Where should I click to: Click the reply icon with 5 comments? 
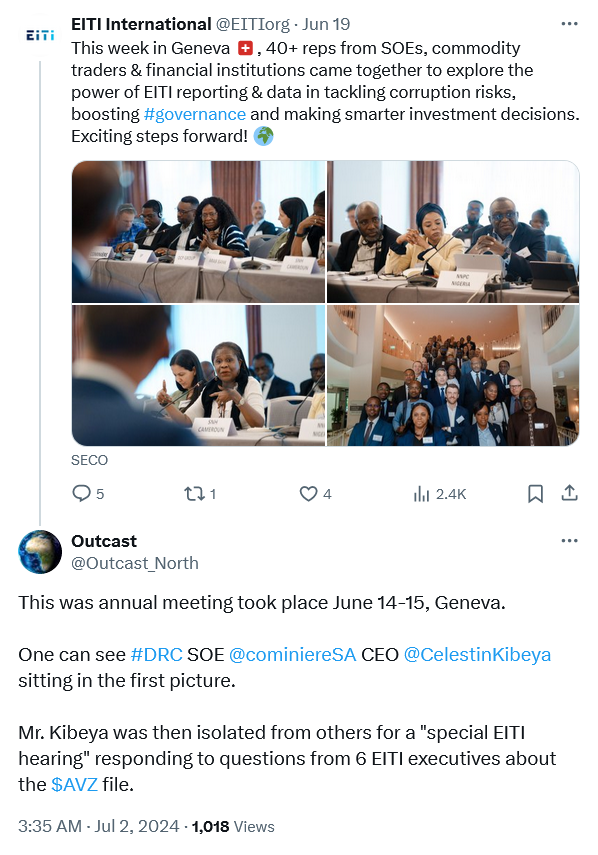point(81,493)
